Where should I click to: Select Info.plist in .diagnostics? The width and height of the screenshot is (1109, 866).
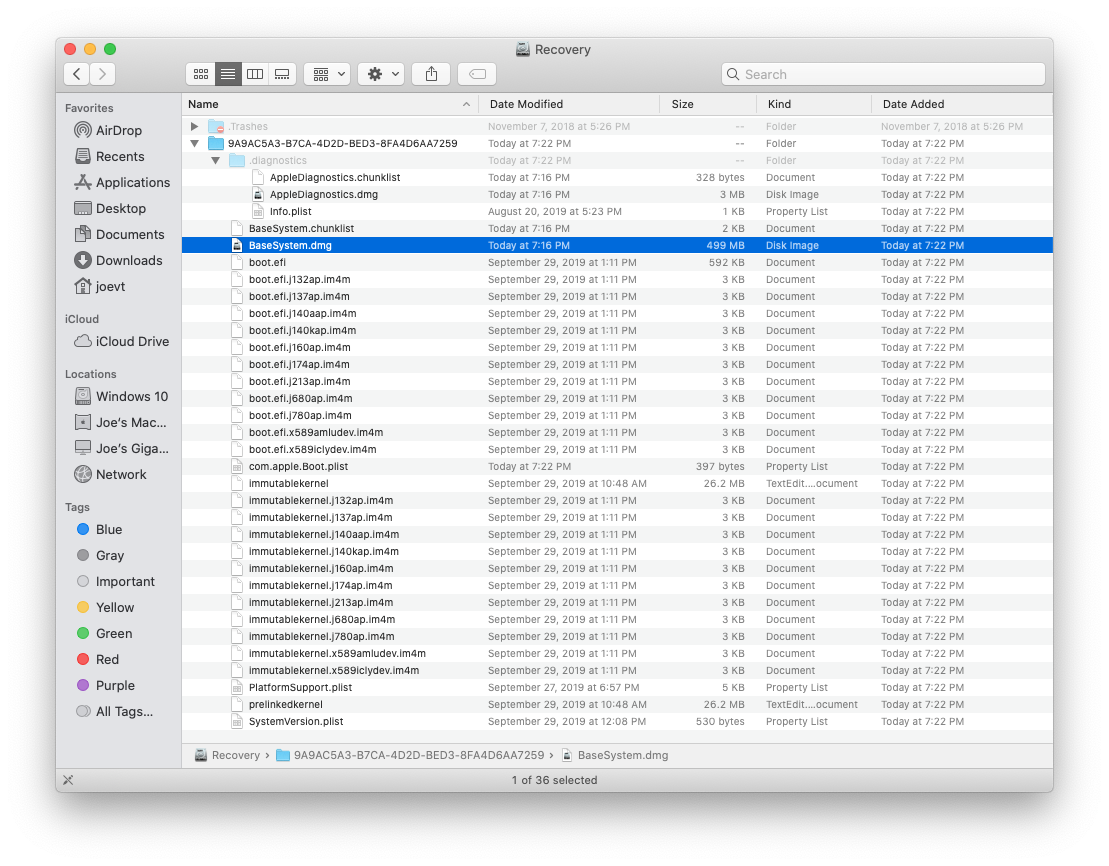617,212
